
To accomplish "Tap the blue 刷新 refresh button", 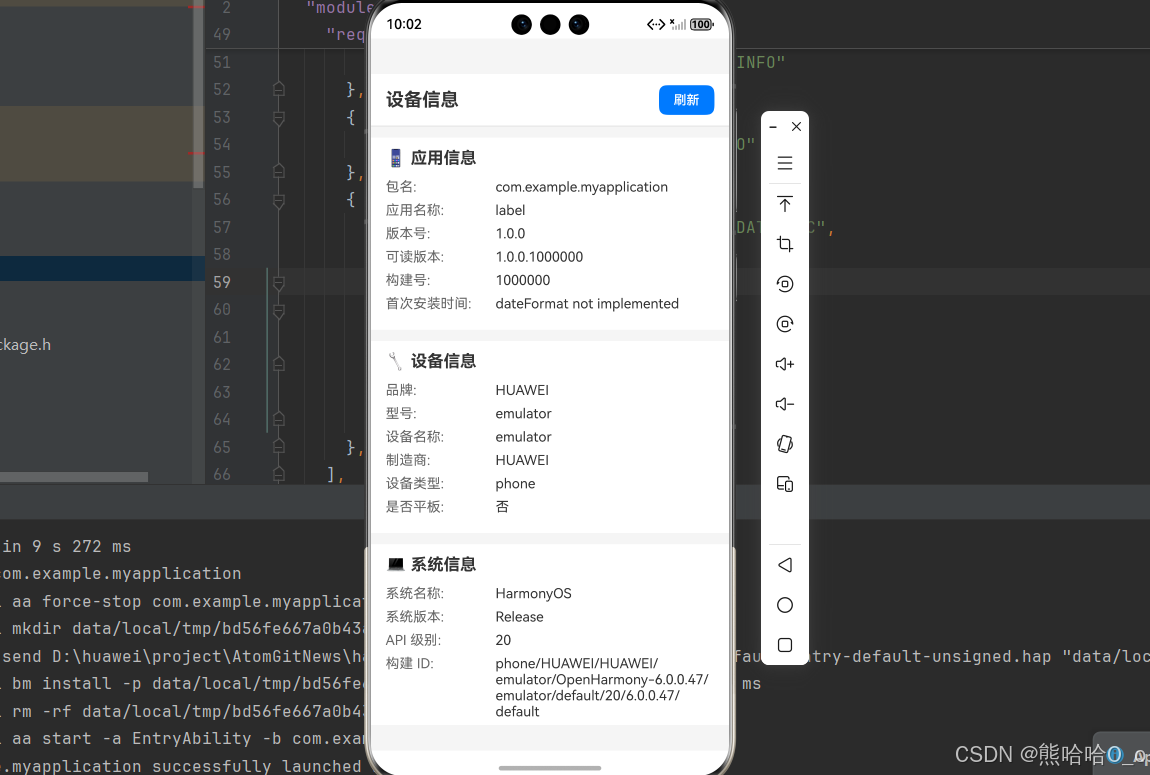I will coord(686,100).
